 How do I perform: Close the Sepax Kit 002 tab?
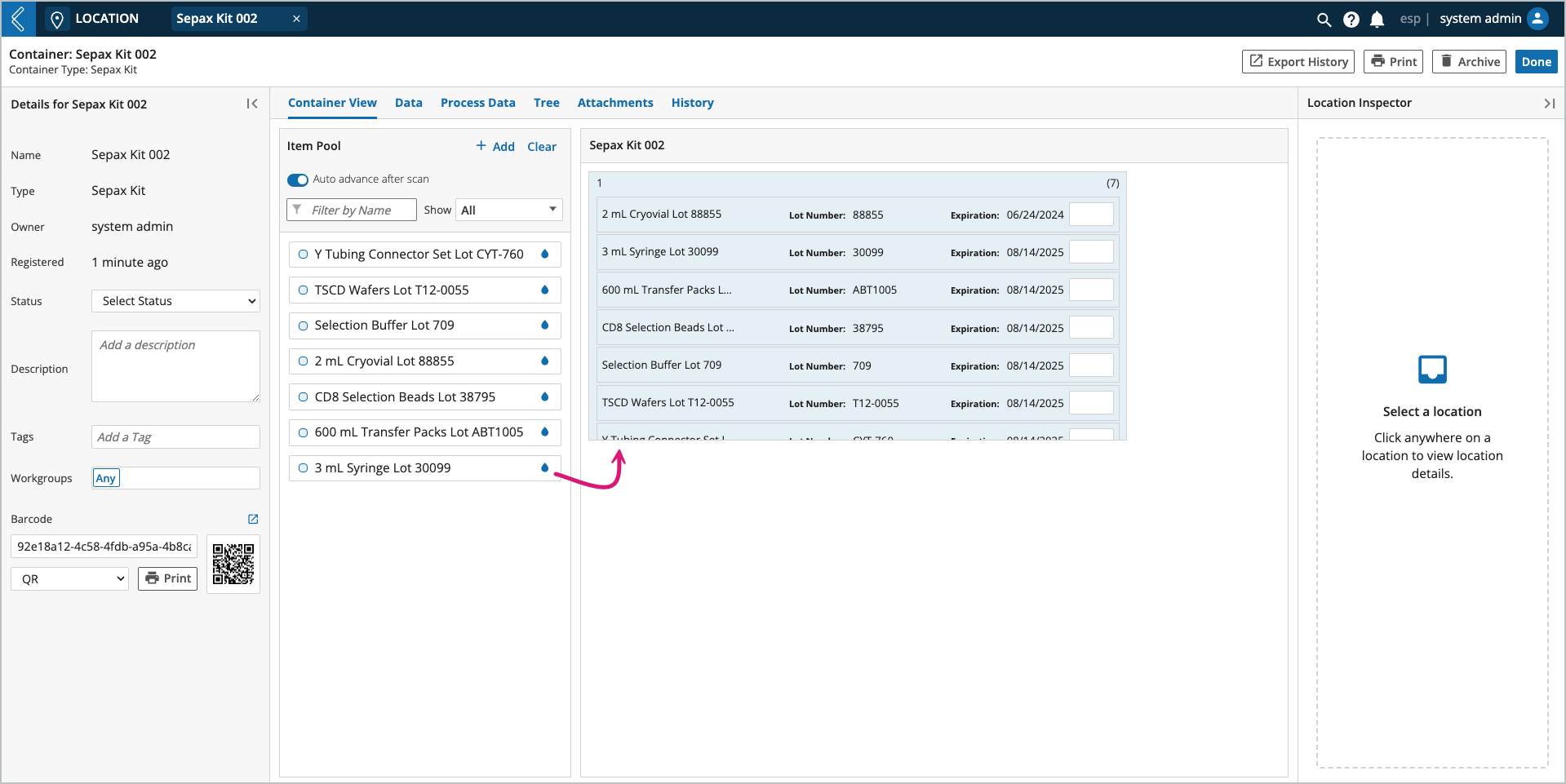click(x=296, y=18)
